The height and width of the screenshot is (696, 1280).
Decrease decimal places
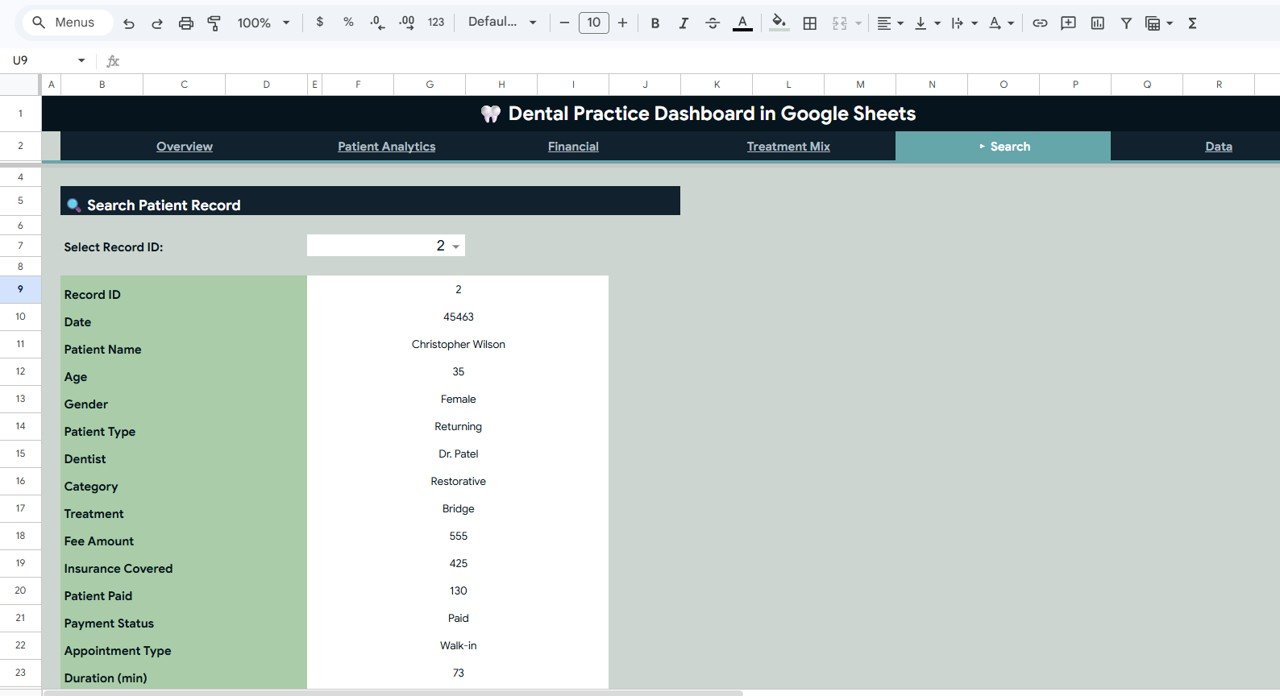click(x=375, y=22)
